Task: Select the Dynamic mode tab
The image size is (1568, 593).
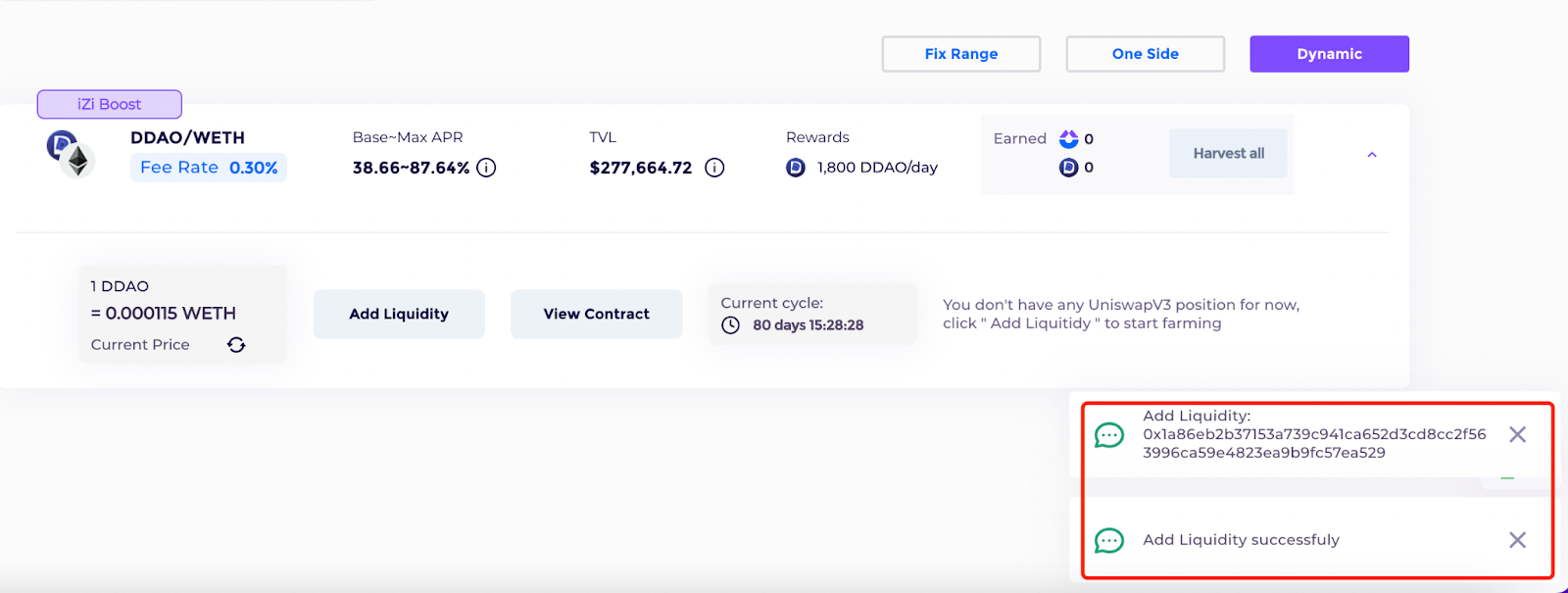Action: click(1329, 54)
